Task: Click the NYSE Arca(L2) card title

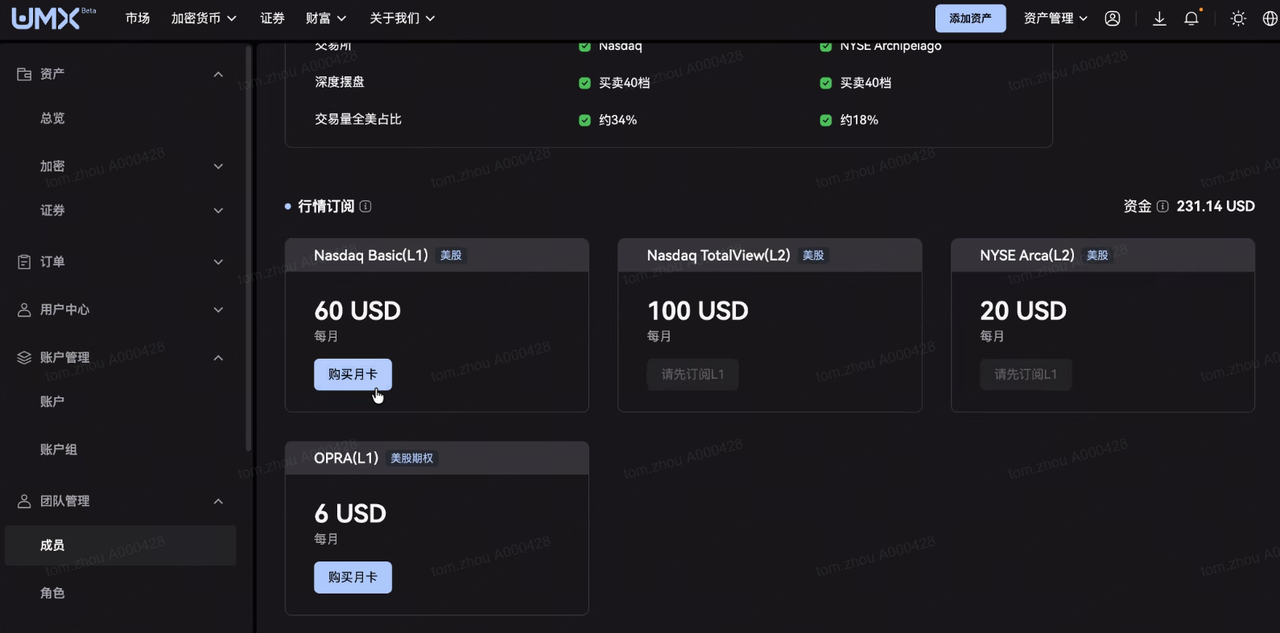Action: click(x=1027, y=255)
